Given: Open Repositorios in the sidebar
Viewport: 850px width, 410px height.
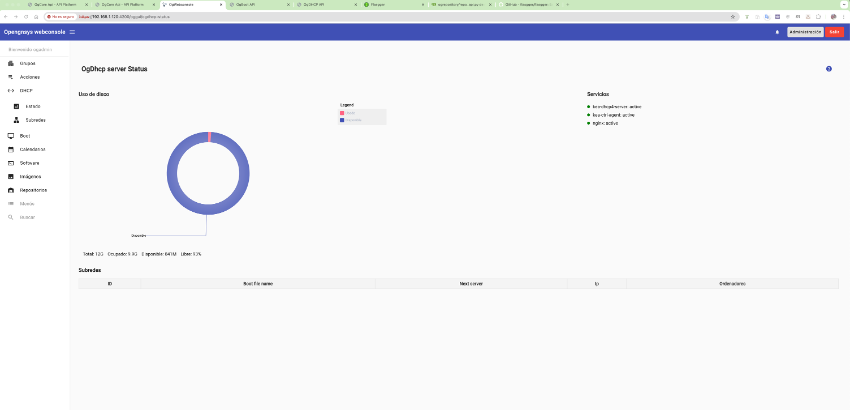Looking at the screenshot, I should click(x=33, y=190).
